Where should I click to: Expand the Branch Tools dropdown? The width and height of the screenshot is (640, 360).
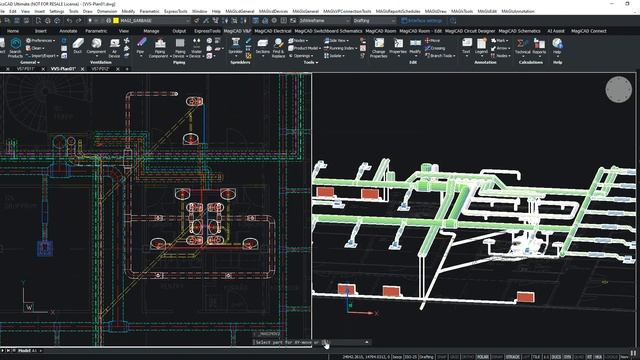[x=440, y=56]
